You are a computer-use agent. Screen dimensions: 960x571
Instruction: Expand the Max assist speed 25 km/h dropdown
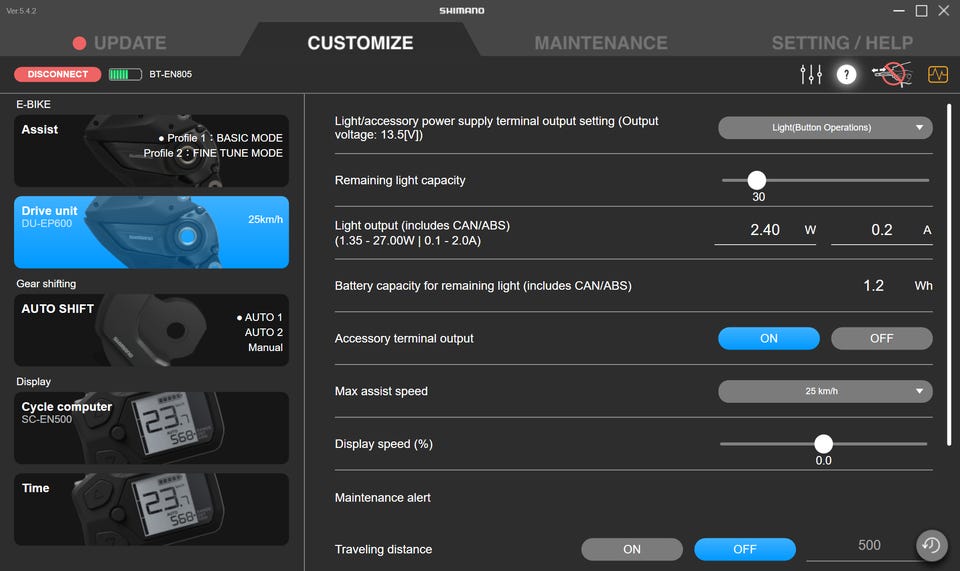(825, 391)
